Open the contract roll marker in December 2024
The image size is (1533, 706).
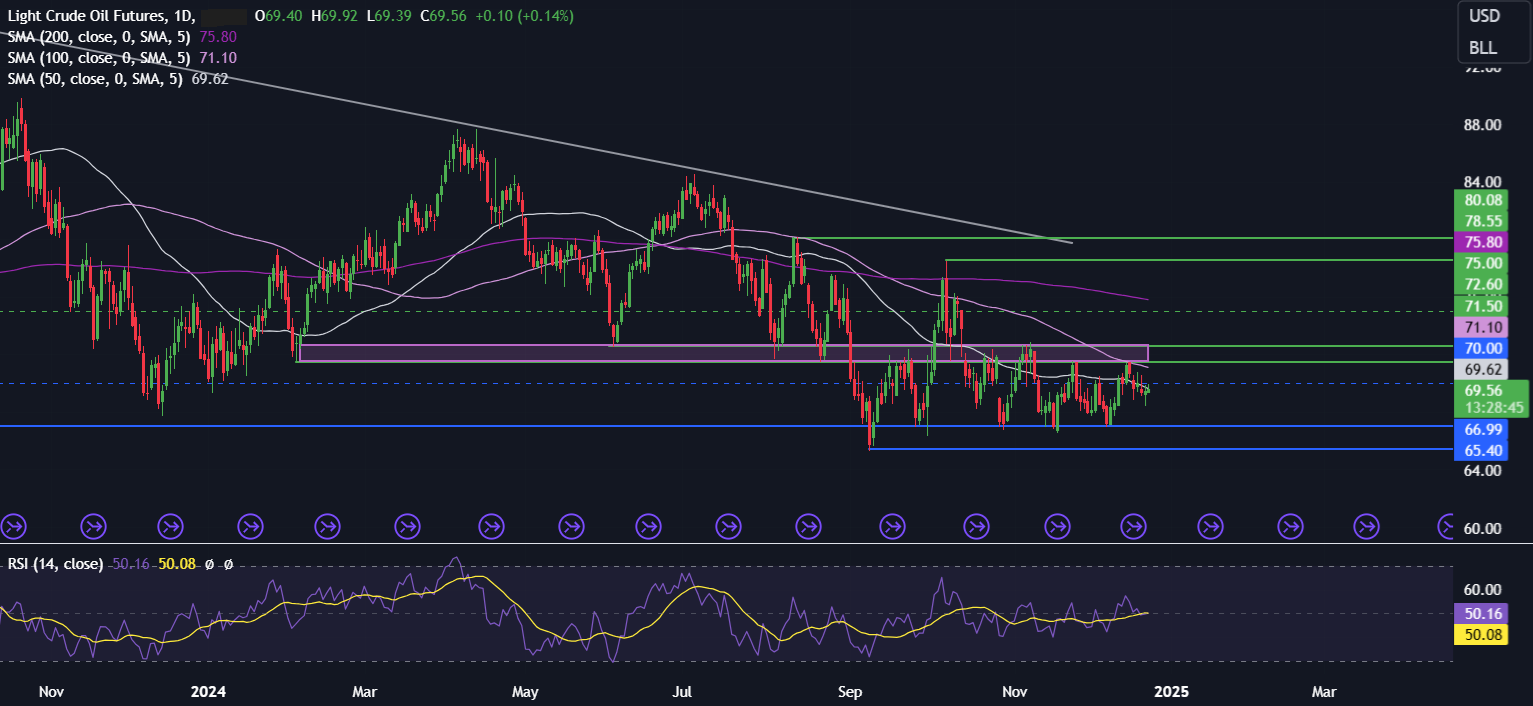(1133, 525)
